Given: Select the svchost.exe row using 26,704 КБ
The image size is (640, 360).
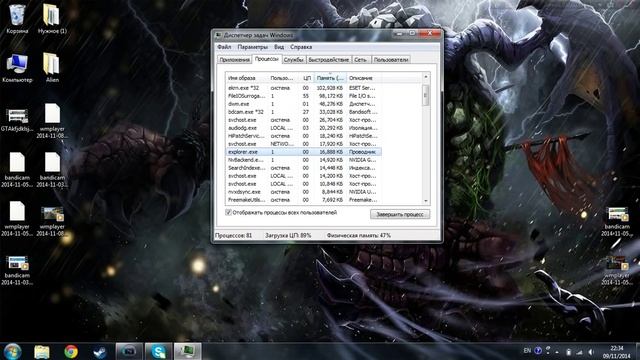Looking at the screenshot, I should tap(303, 120).
